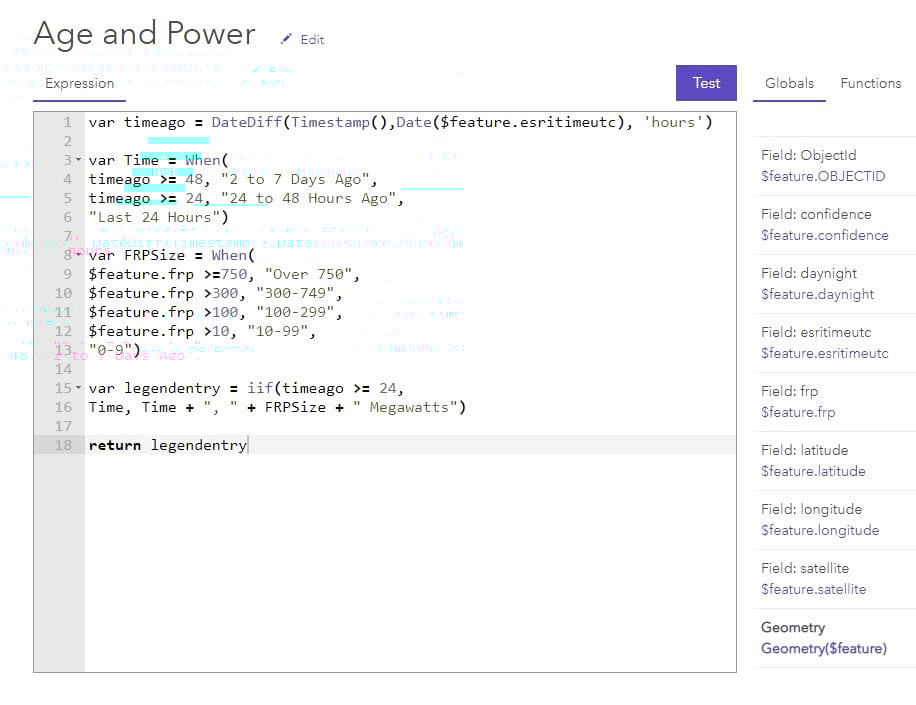Click line number 14 in the gutter
916x705 pixels.
[63, 369]
